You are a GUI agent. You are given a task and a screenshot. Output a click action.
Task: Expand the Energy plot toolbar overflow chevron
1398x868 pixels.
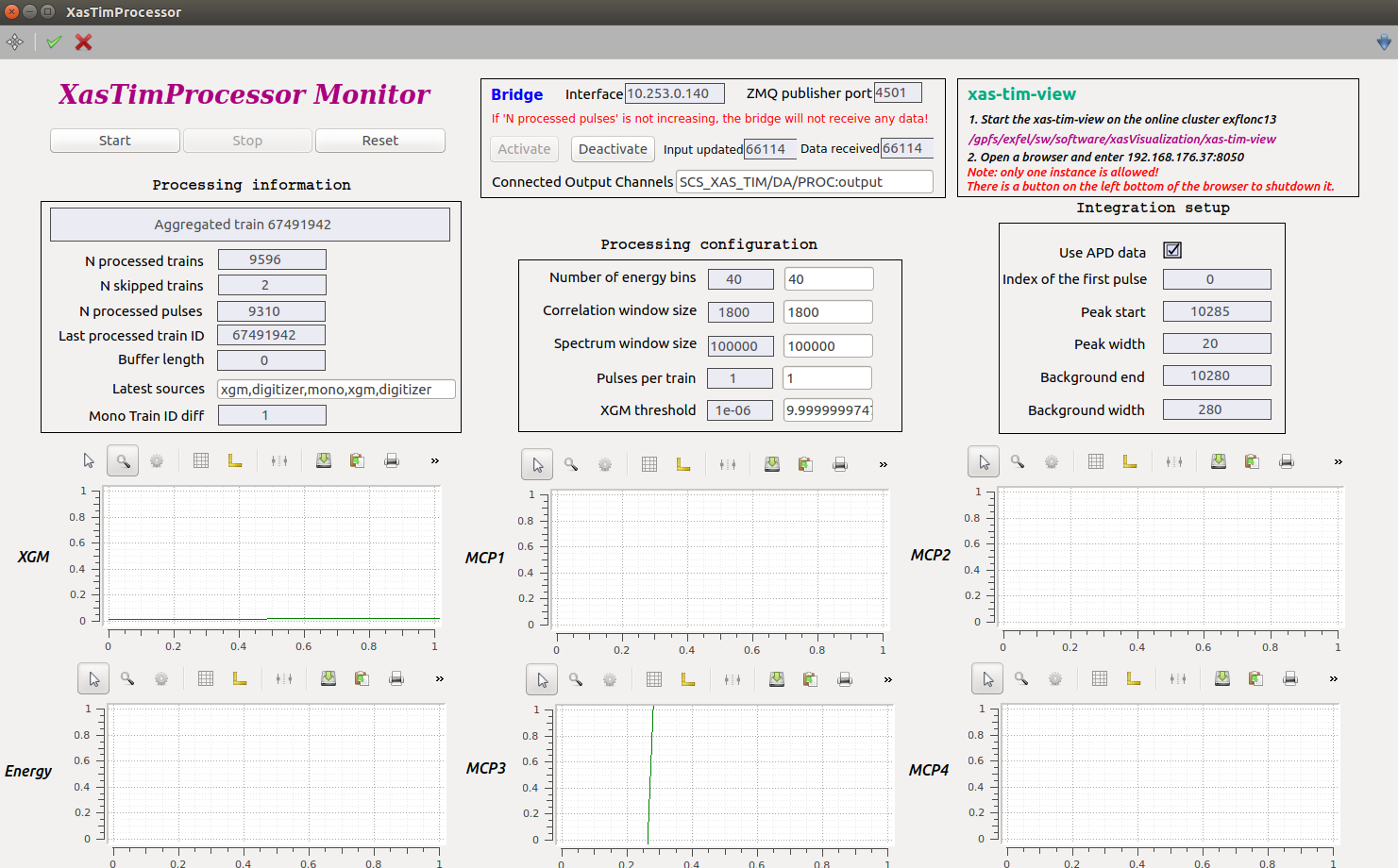click(x=440, y=678)
